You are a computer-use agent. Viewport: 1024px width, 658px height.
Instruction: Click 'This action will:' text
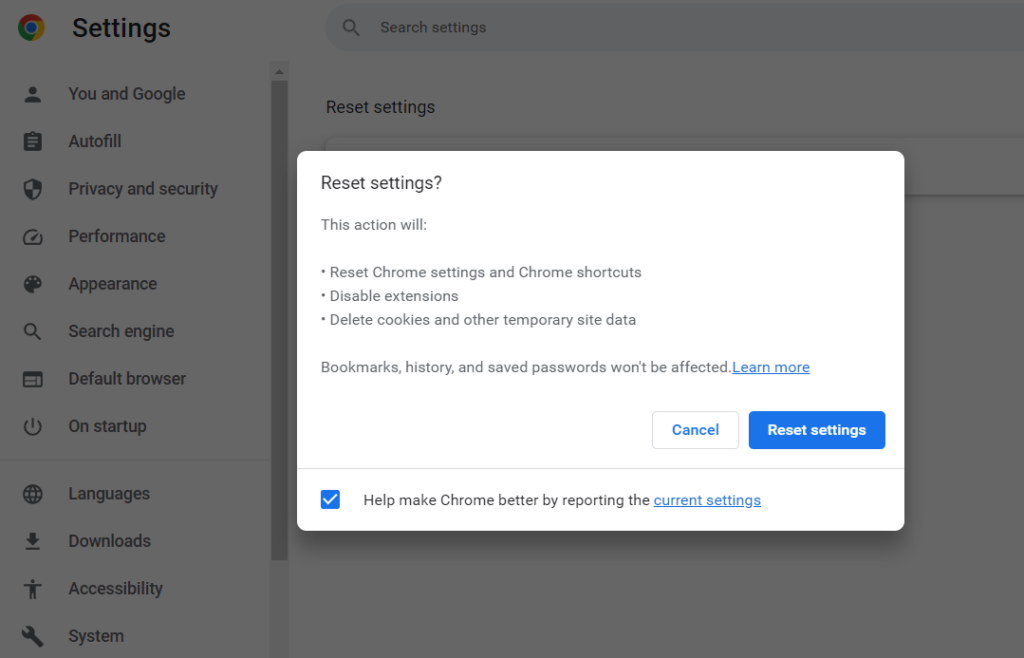[374, 225]
